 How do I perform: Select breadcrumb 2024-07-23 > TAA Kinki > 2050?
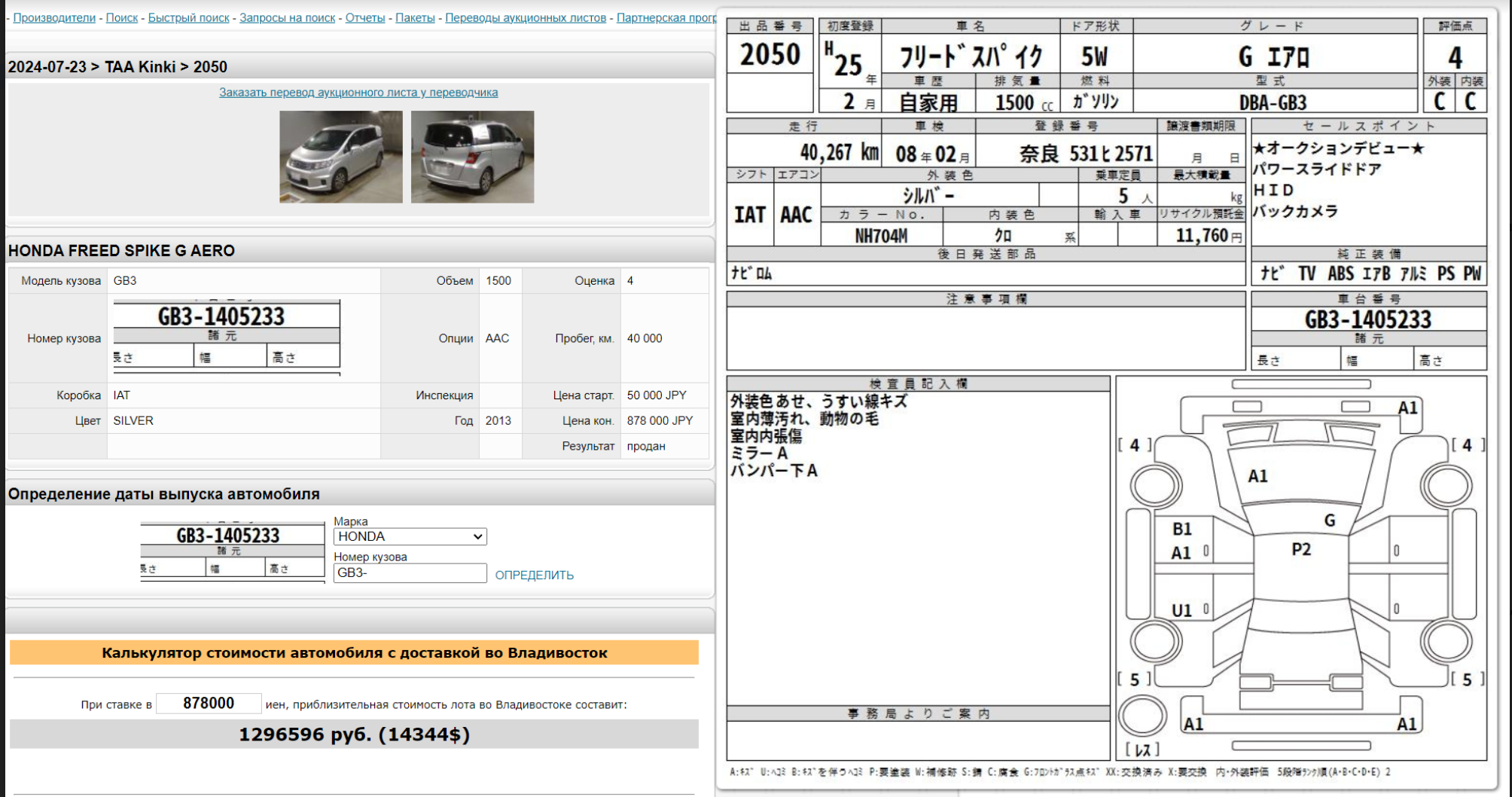pyautogui.click(x=117, y=66)
